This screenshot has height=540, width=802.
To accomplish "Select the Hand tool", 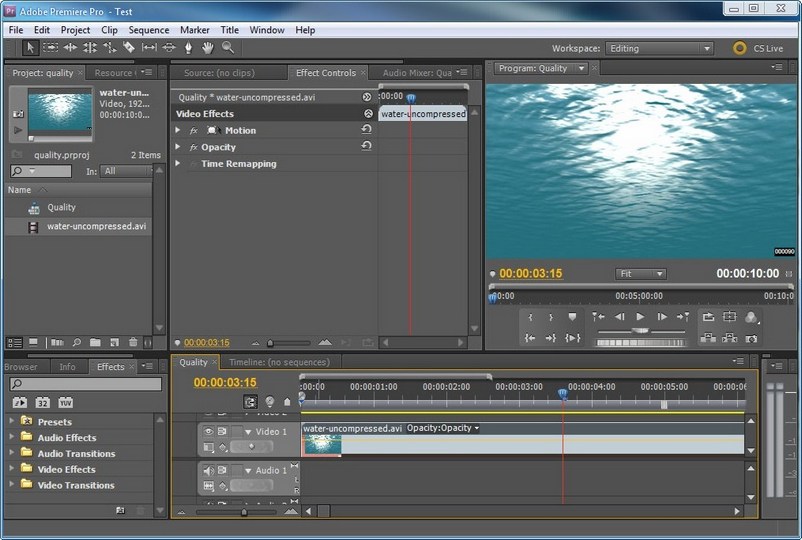I will pyautogui.click(x=208, y=47).
